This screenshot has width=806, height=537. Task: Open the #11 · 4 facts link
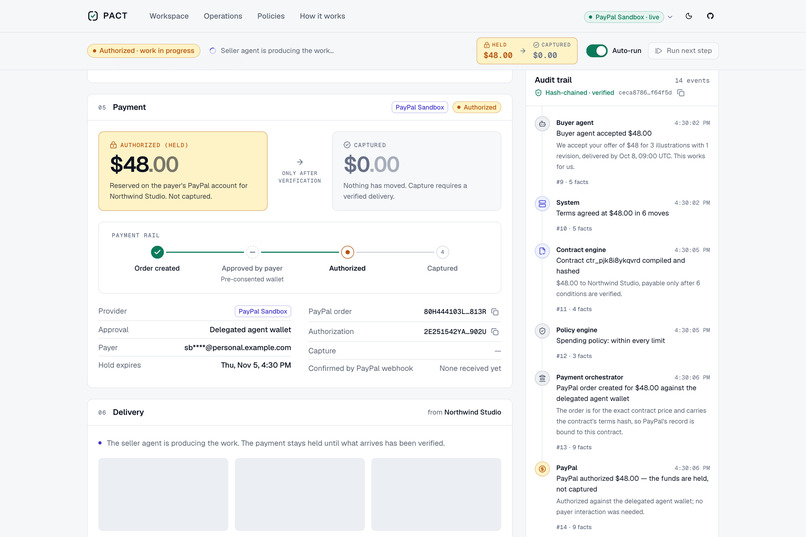574,309
